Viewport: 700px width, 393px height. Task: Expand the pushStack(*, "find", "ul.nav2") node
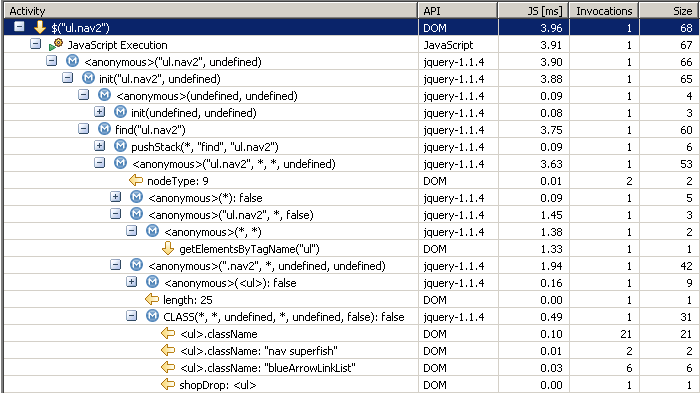(x=100, y=146)
